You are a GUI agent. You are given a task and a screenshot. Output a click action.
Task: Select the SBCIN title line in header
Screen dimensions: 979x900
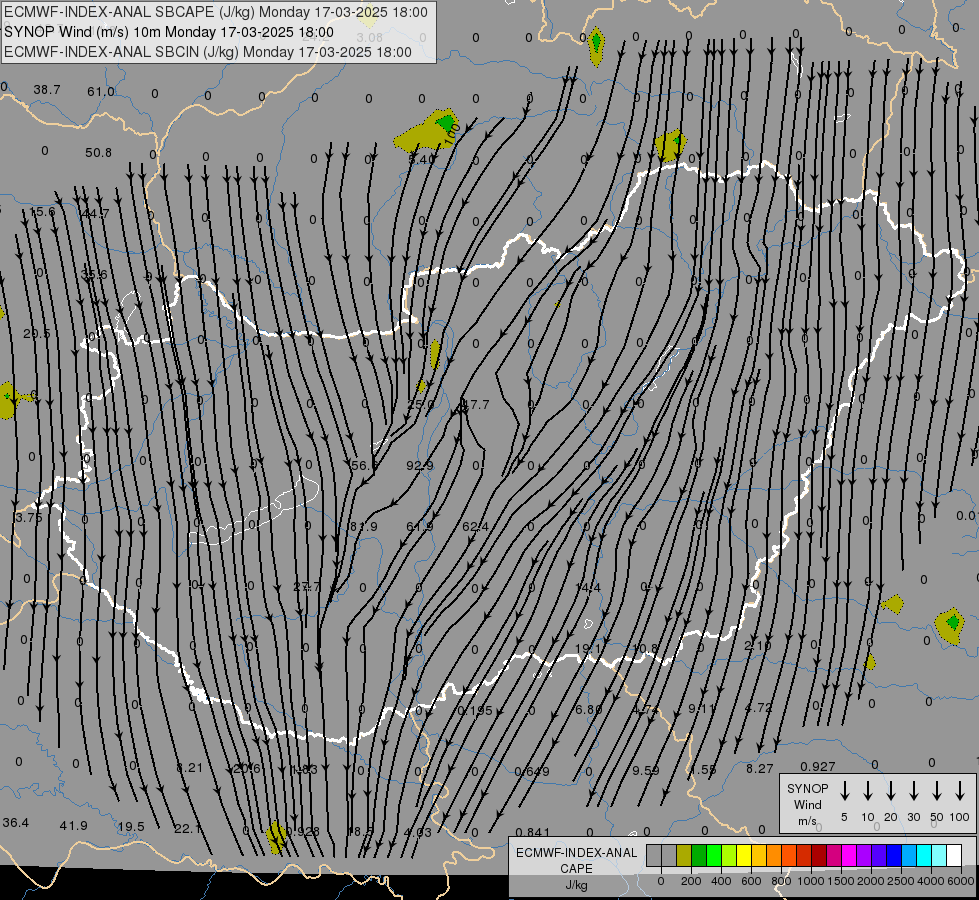click(x=208, y=52)
